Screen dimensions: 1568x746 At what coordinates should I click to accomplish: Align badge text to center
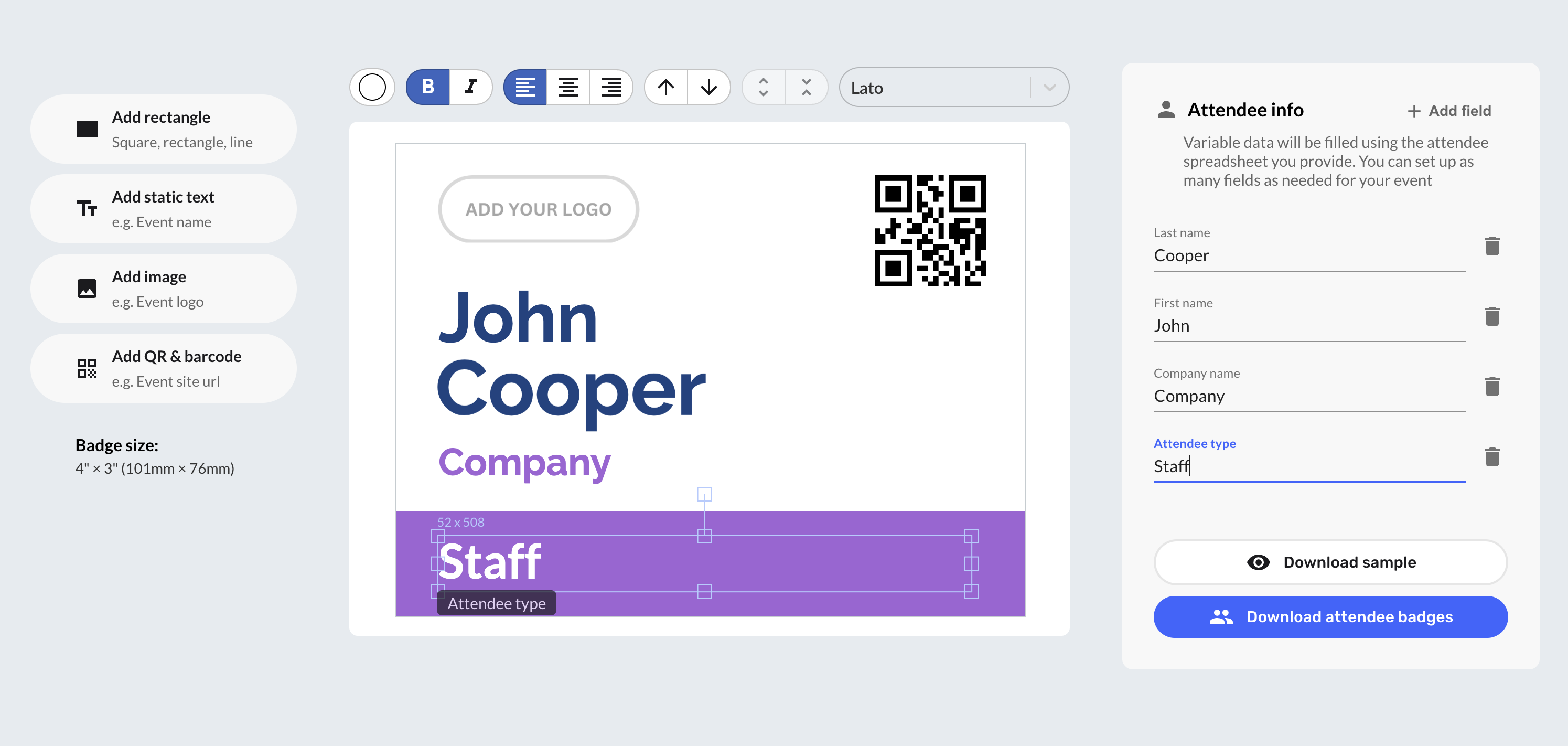(x=568, y=87)
